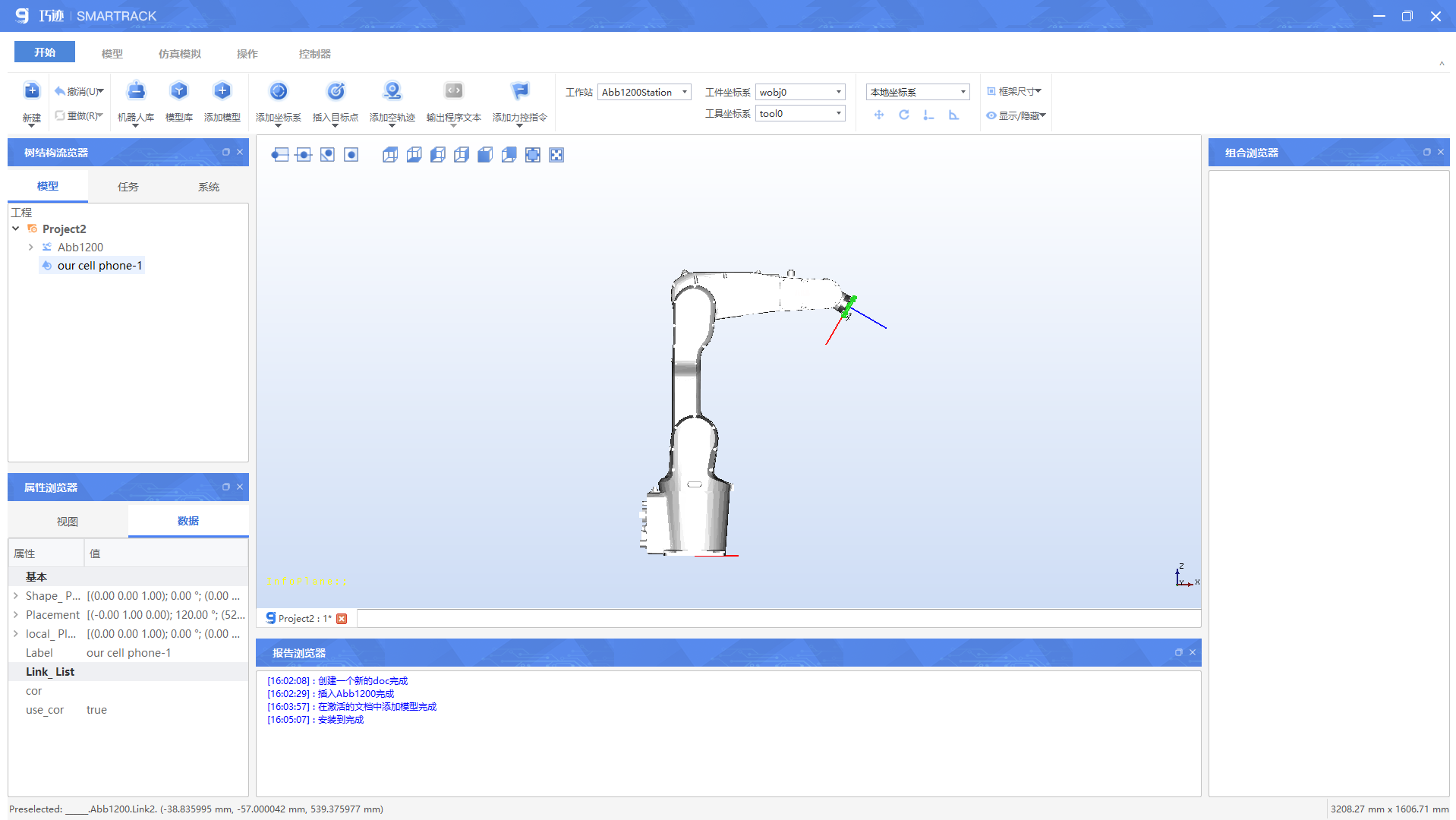Open the 开始 ribbon tab

(x=45, y=52)
